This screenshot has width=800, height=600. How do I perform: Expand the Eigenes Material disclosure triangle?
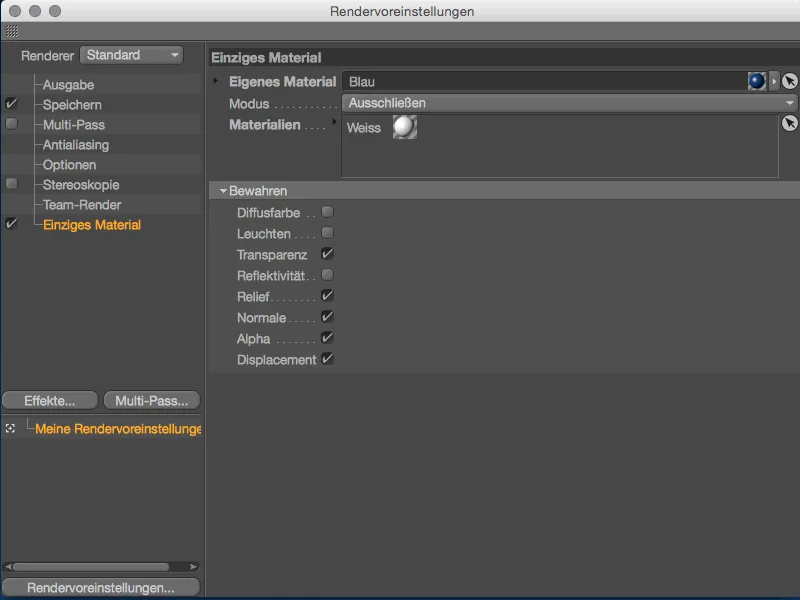216,81
